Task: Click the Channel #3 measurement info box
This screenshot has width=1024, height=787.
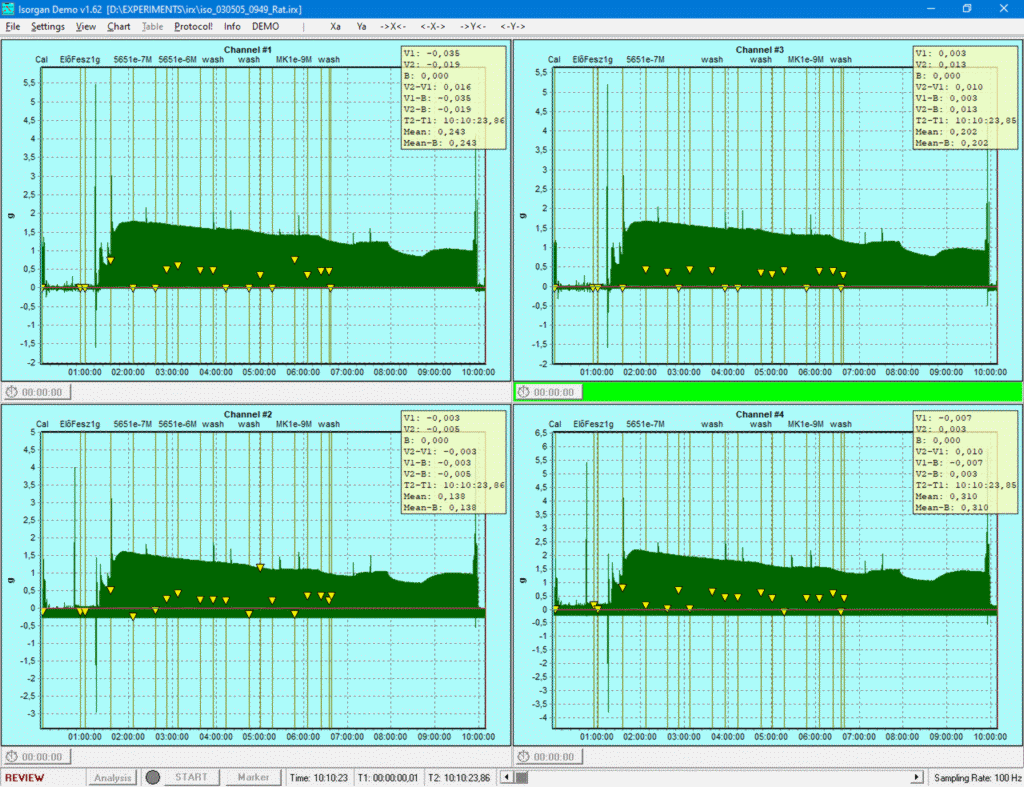Action: pos(965,98)
